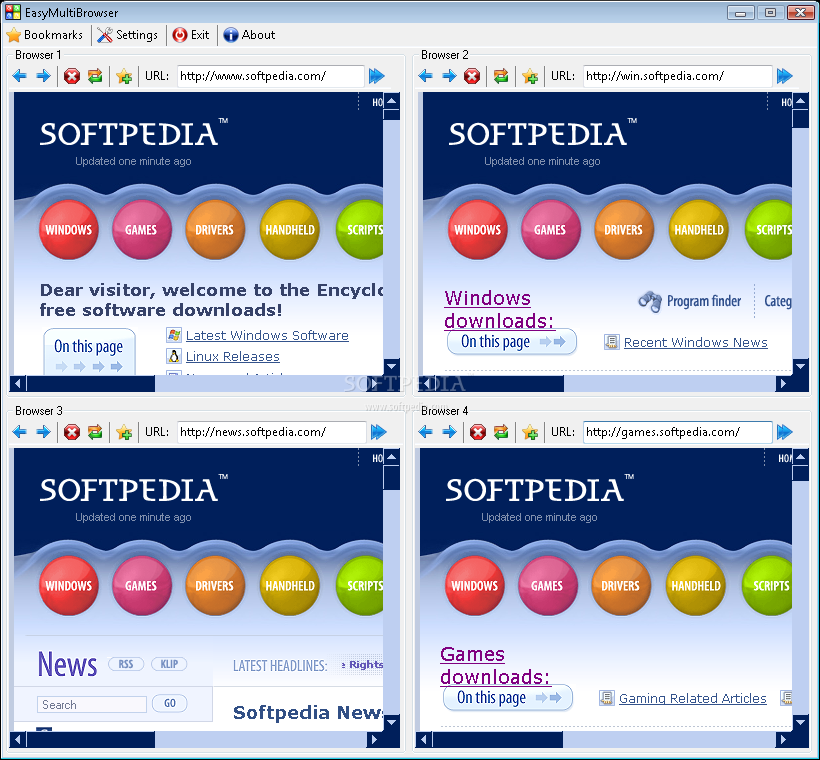Click SCRIPTS ball in Browser 3
This screenshot has width=820, height=760.
coord(361,586)
